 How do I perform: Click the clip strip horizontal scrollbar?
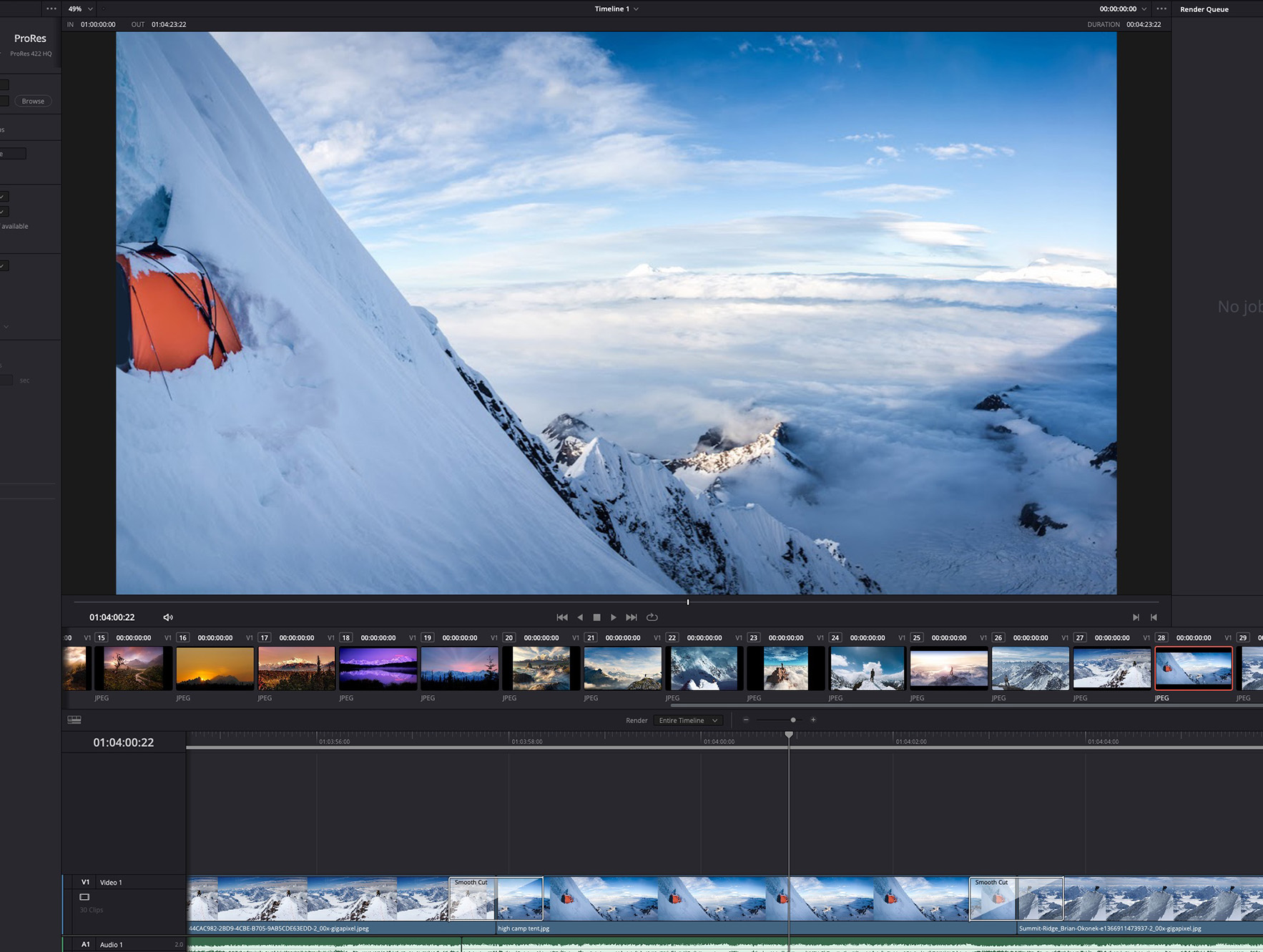tap(965, 705)
